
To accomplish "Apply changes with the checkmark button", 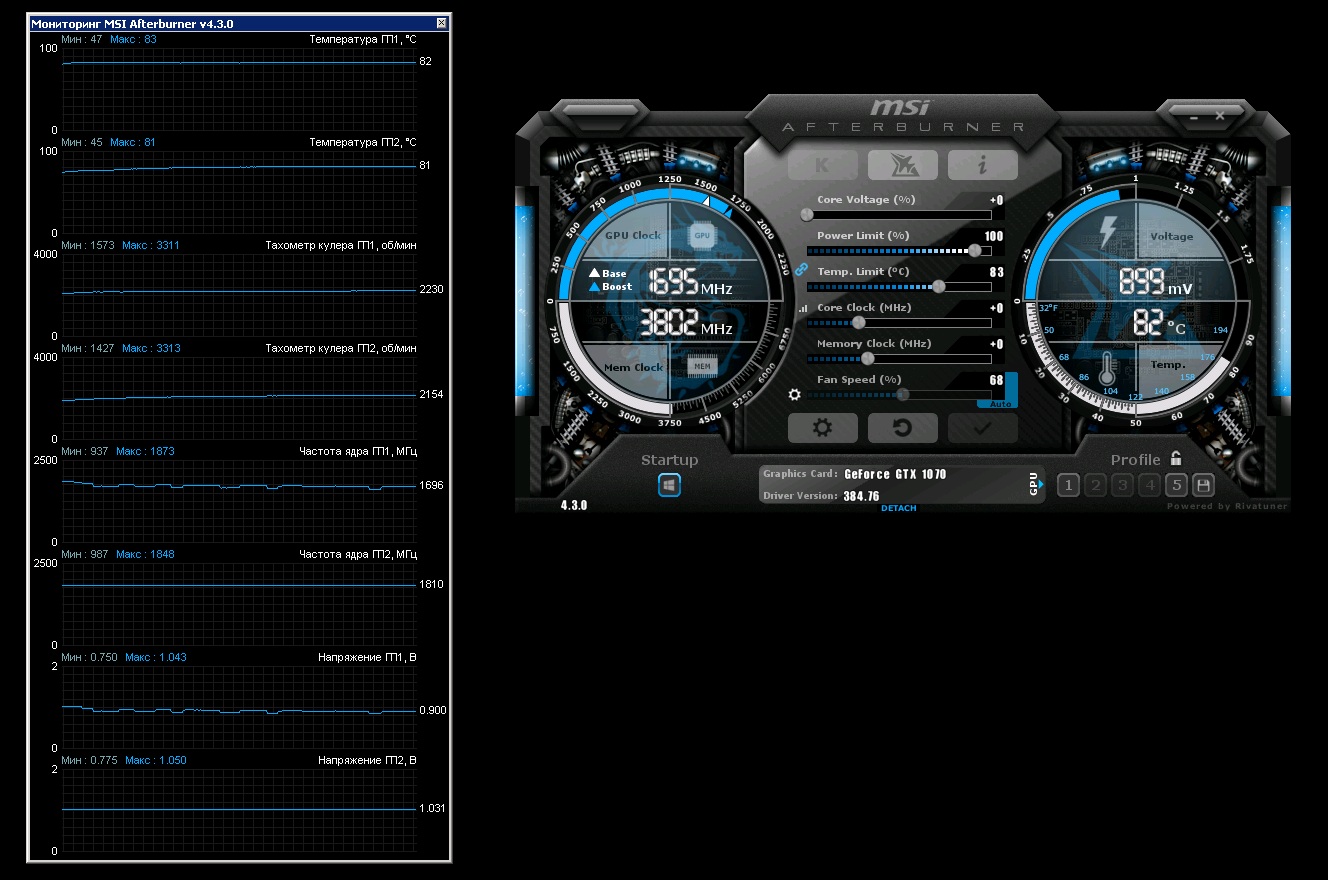I will (982, 428).
